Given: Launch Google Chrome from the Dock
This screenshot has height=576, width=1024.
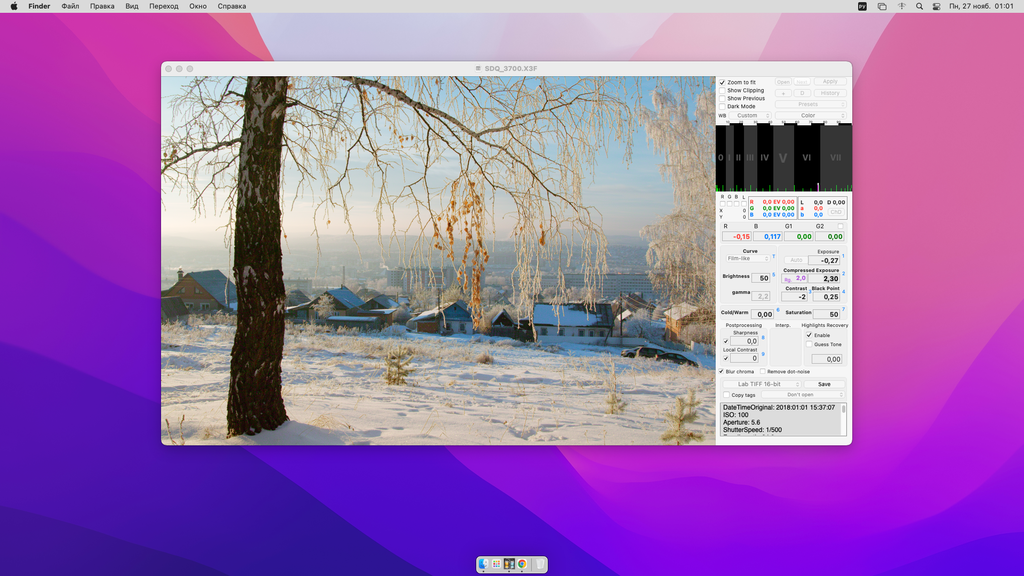Looking at the screenshot, I should tap(522, 564).
